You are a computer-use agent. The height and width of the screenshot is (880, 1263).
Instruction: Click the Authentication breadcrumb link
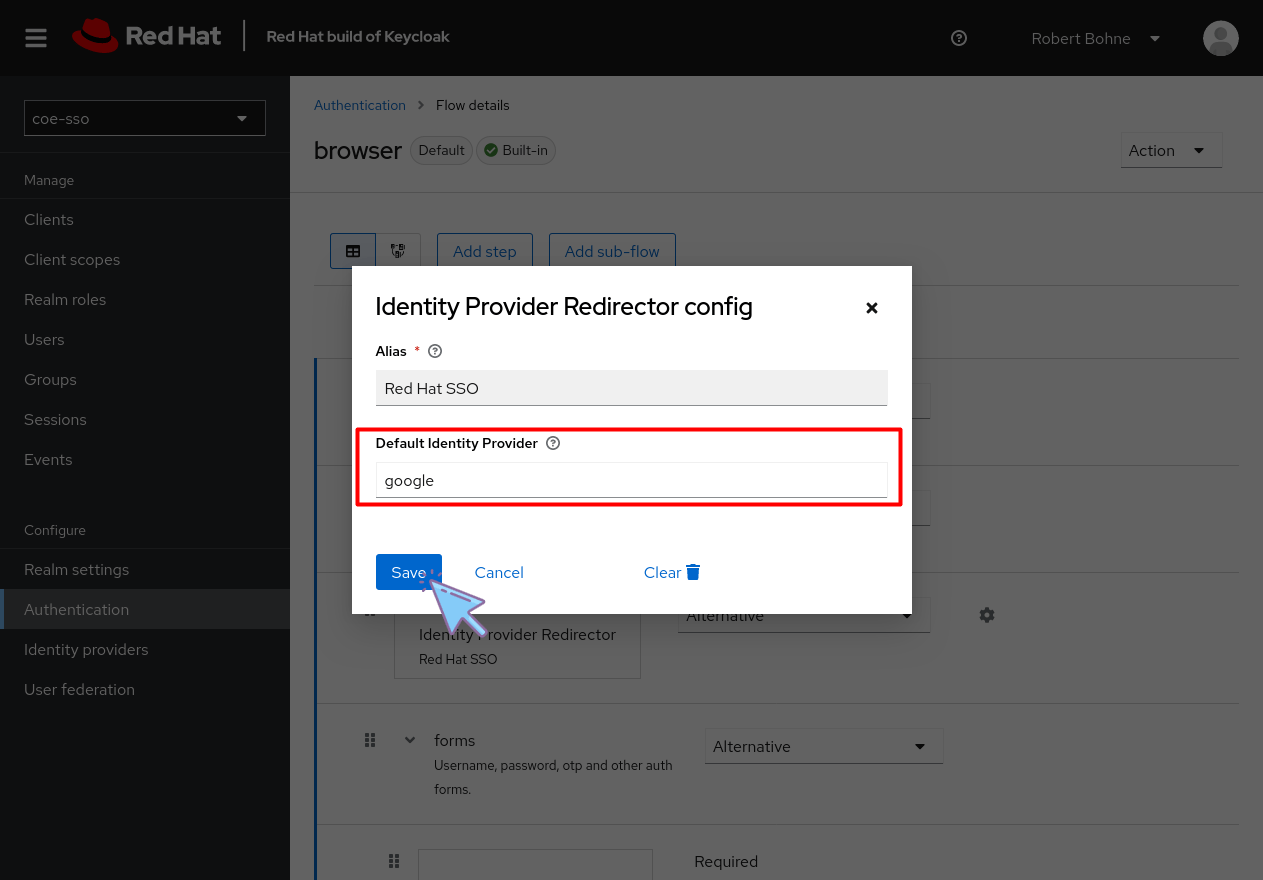point(360,105)
